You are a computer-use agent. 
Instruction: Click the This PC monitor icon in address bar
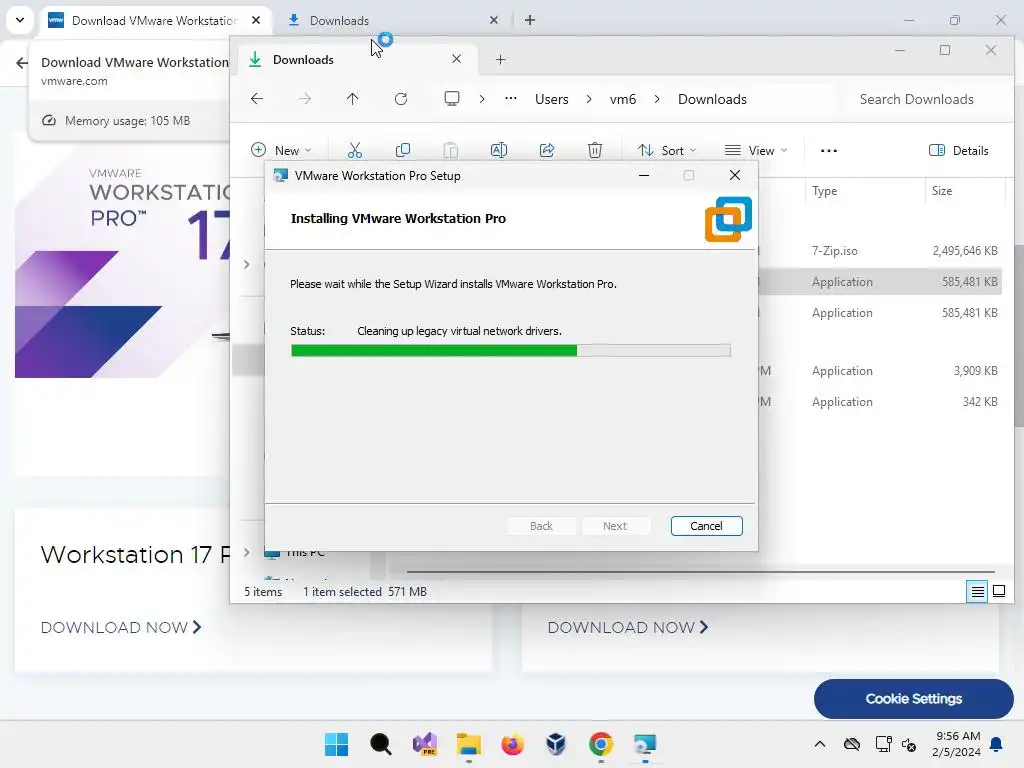pos(451,99)
